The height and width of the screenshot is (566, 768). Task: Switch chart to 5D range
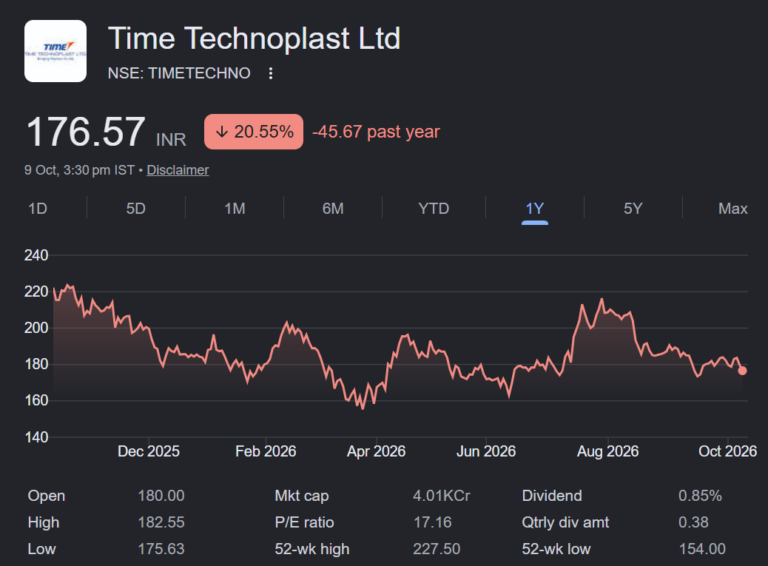(136, 209)
